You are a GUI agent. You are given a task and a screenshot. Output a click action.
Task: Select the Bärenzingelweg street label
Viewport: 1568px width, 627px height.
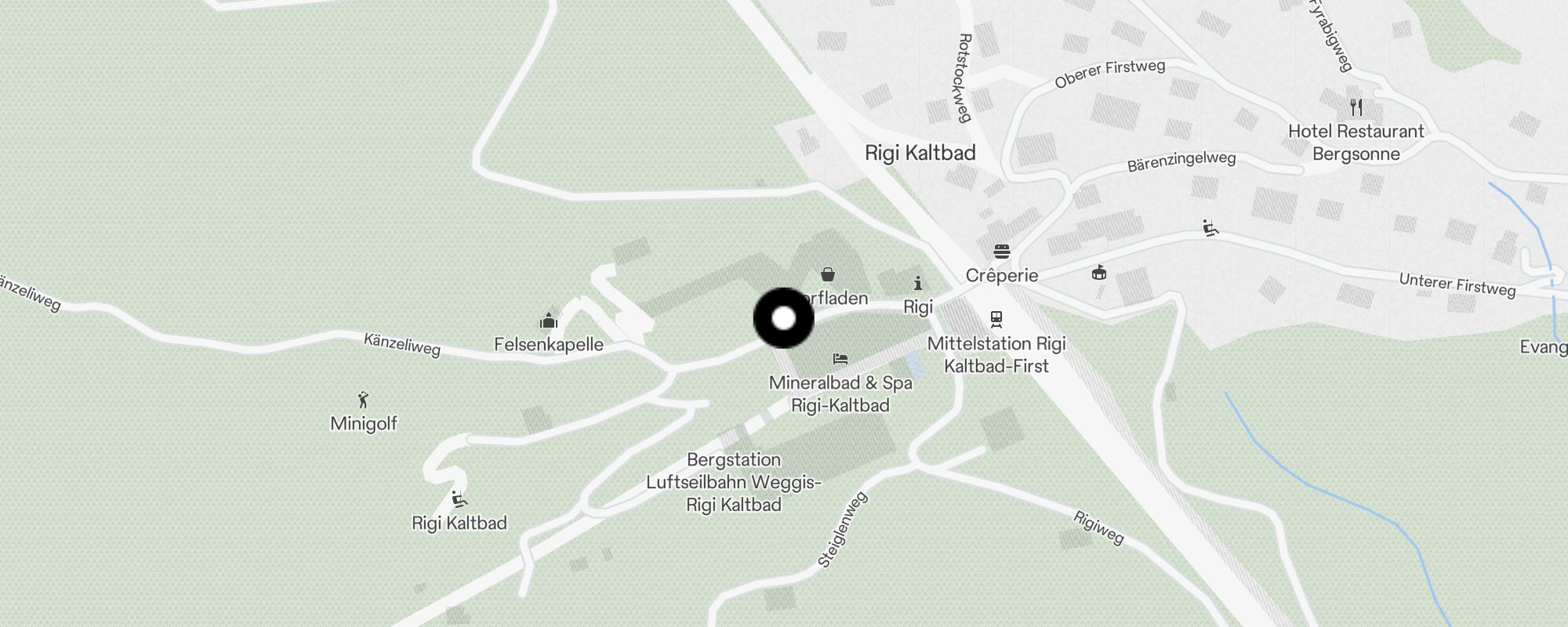(1181, 161)
